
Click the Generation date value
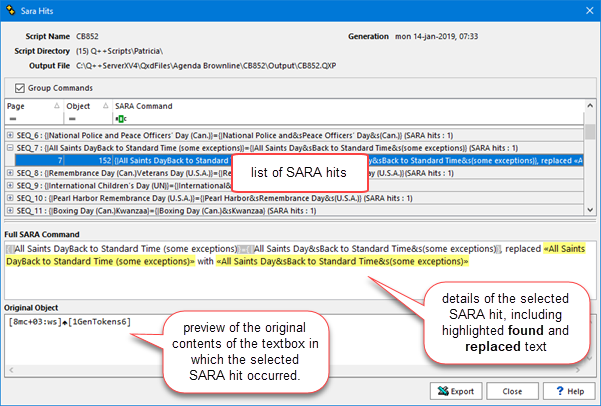click(x=437, y=36)
